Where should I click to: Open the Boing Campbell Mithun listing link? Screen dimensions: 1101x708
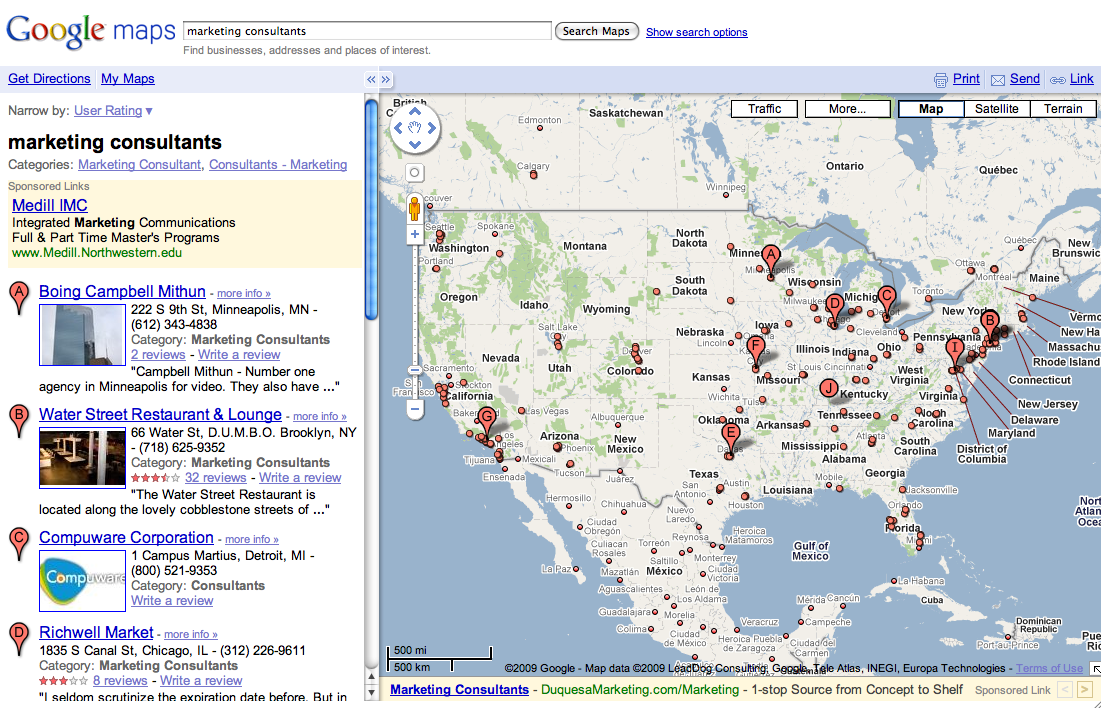122,292
